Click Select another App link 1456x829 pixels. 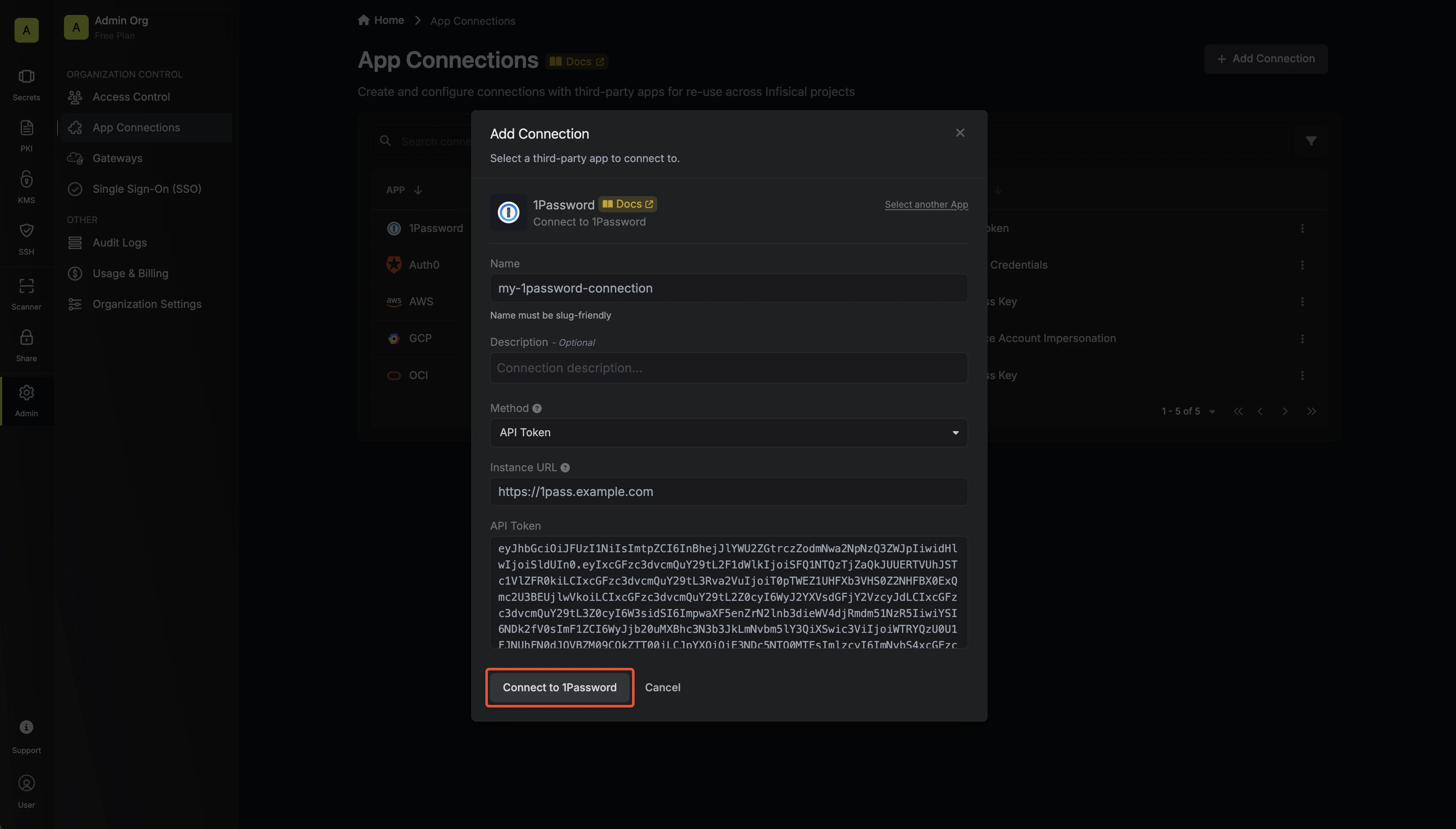coord(926,204)
